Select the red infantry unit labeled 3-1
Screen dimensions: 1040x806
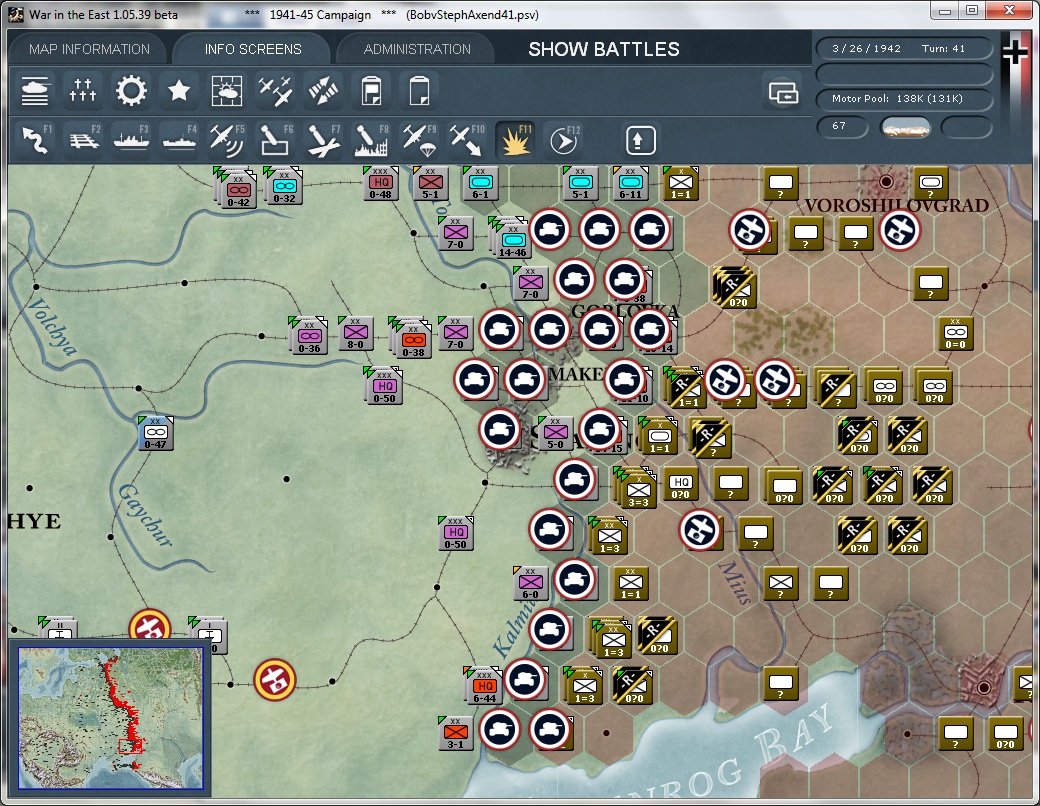click(x=456, y=733)
